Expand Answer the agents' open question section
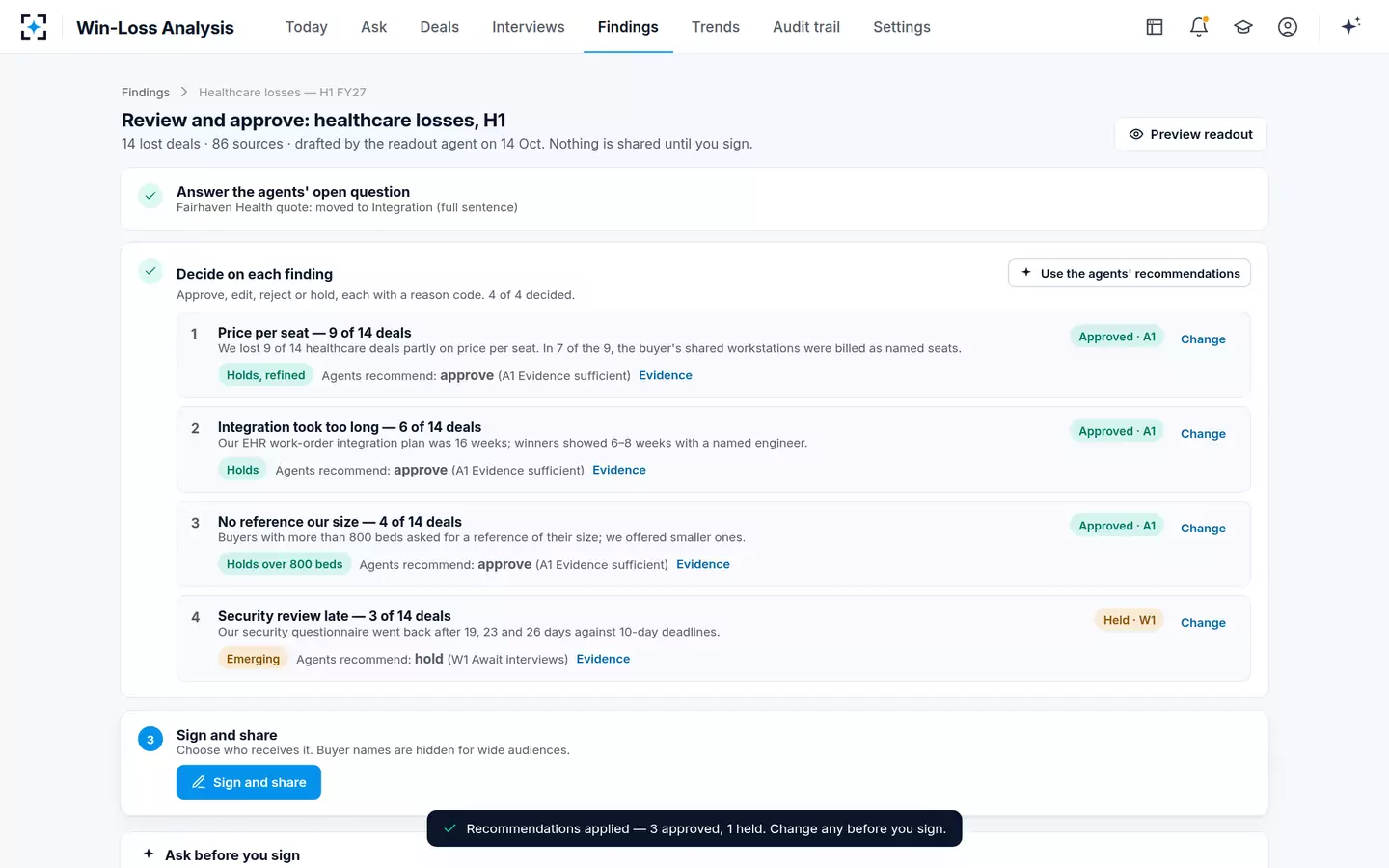The width and height of the screenshot is (1389, 868). pyautogui.click(x=694, y=199)
